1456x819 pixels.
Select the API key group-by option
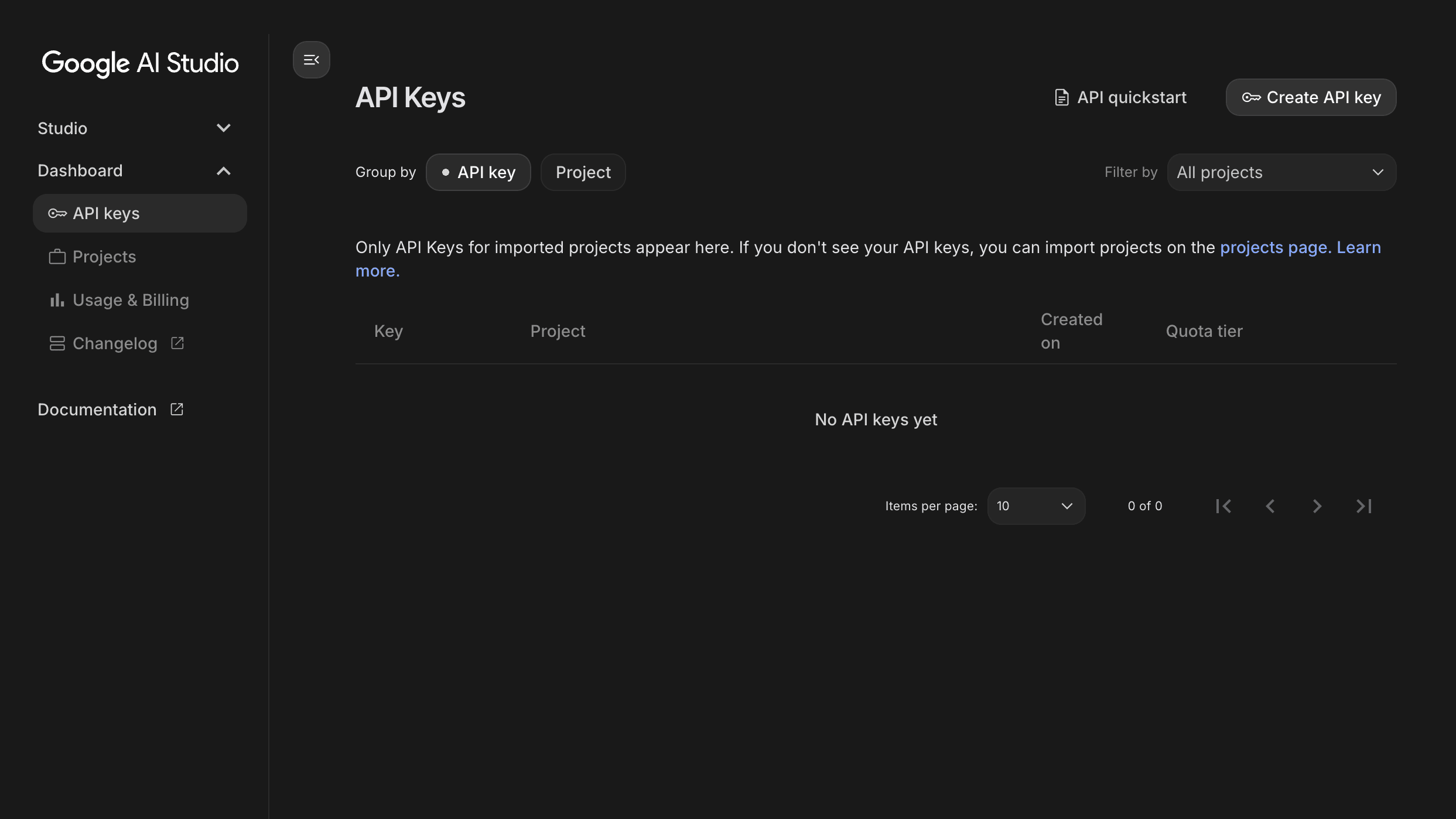pyautogui.click(x=478, y=172)
